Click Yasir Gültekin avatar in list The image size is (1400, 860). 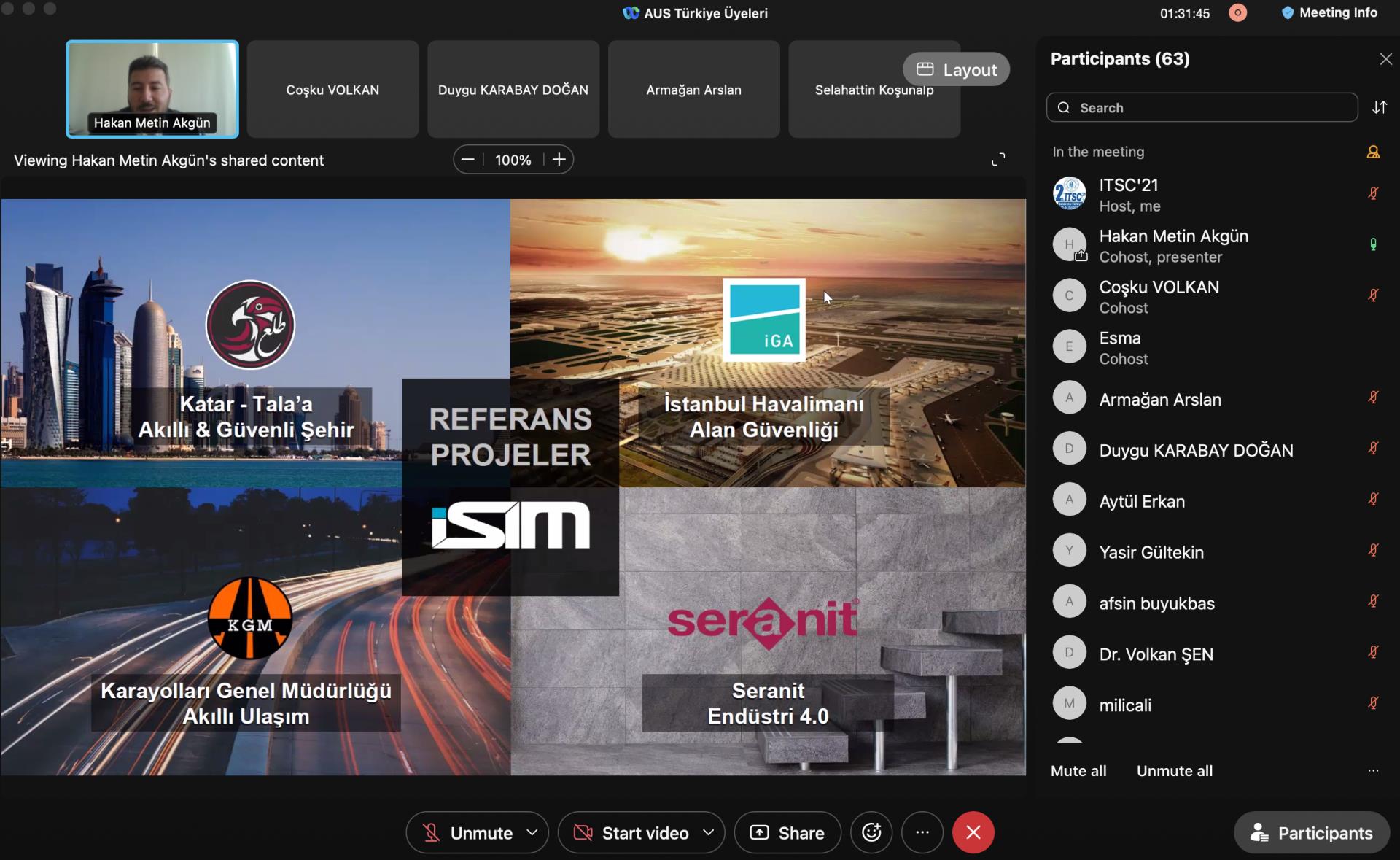coord(1070,551)
